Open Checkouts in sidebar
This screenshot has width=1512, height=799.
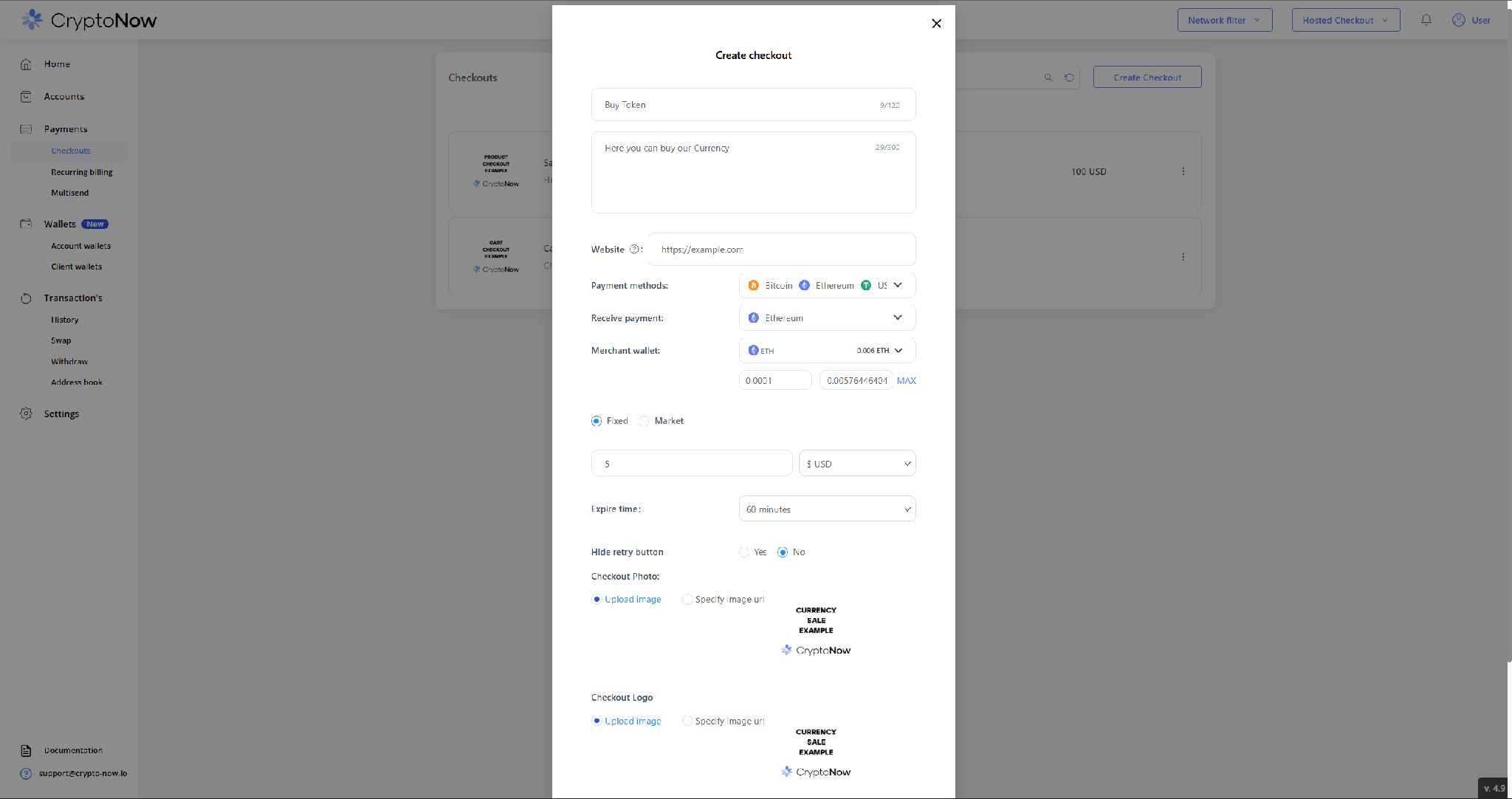pyautogui.click(x=71, y=151)
